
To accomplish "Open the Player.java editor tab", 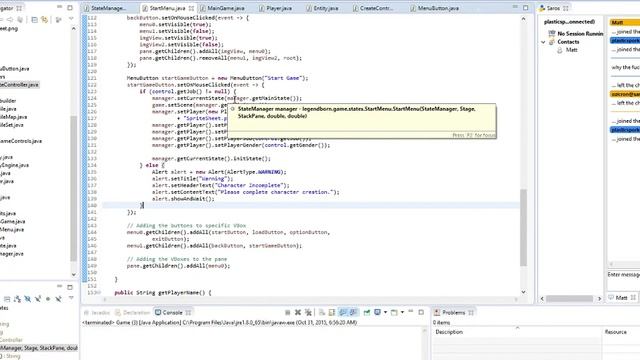I will point(275,8).
